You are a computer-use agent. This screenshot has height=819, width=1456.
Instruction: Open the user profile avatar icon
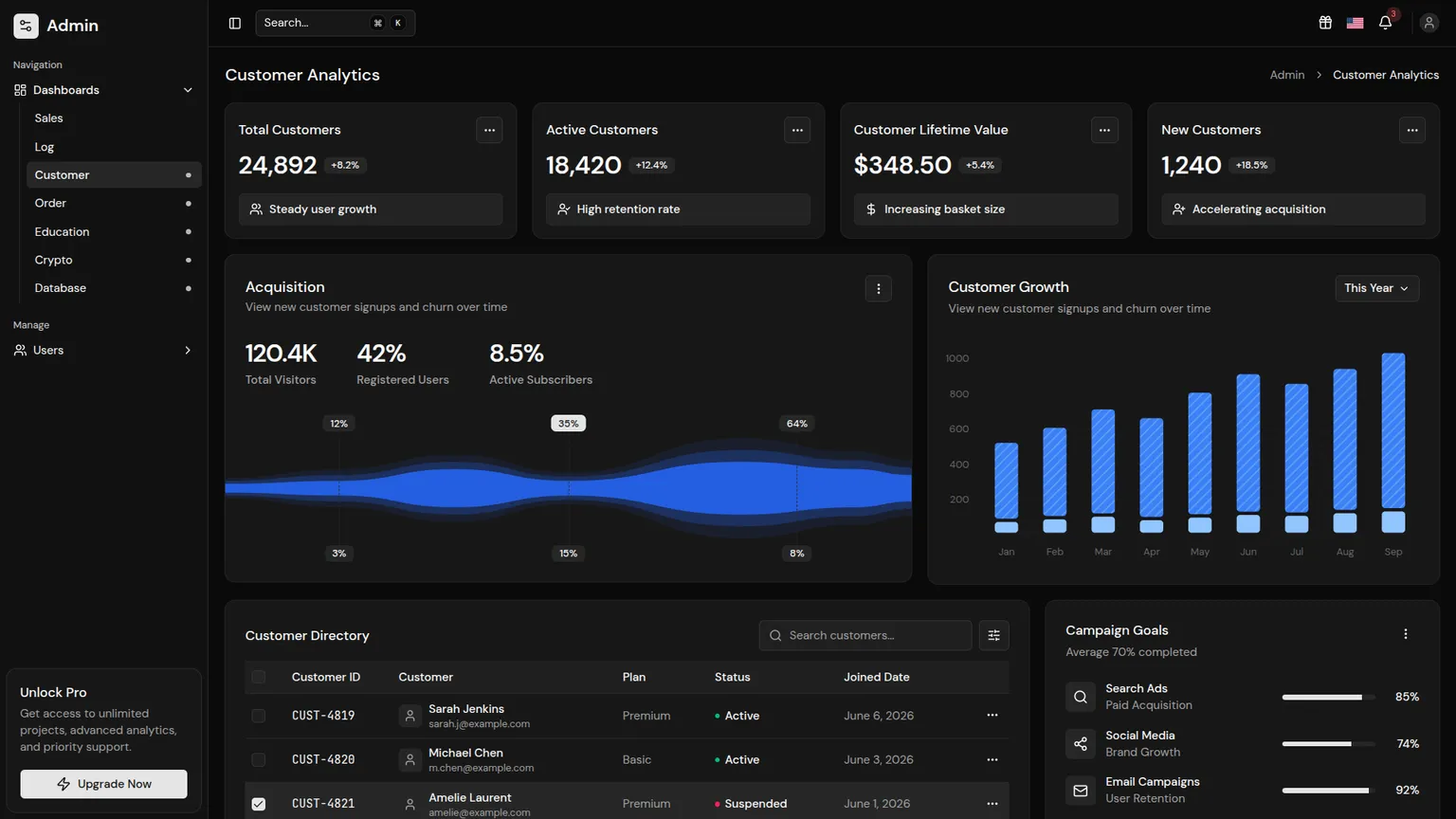[1429, 23]
